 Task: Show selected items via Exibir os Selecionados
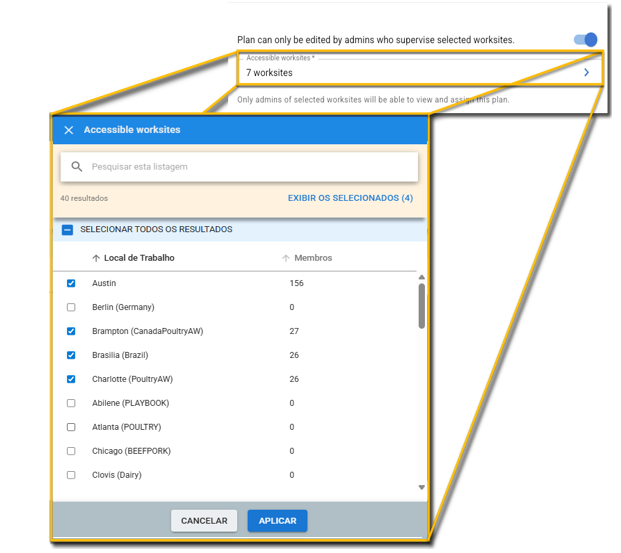click(350, 198)
